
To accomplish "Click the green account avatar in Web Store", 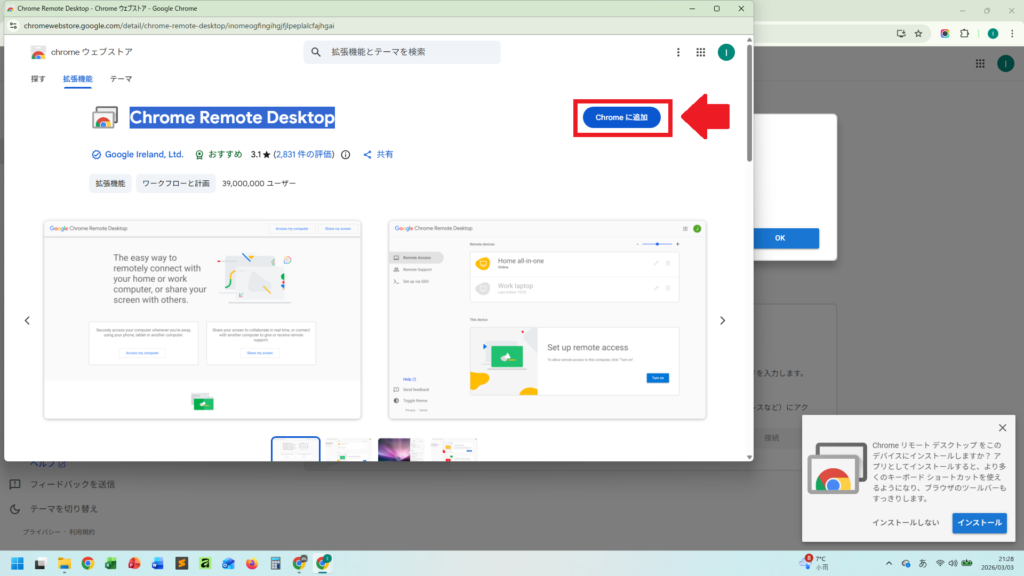I will [726, 52].
